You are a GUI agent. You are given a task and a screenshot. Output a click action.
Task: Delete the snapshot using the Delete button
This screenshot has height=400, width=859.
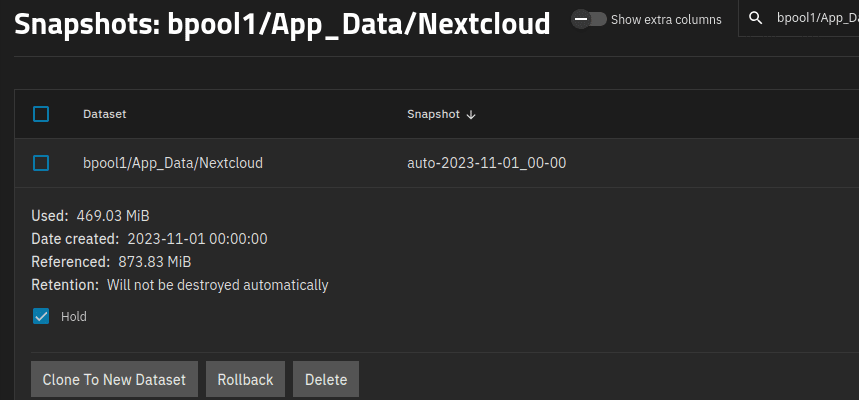326,380
